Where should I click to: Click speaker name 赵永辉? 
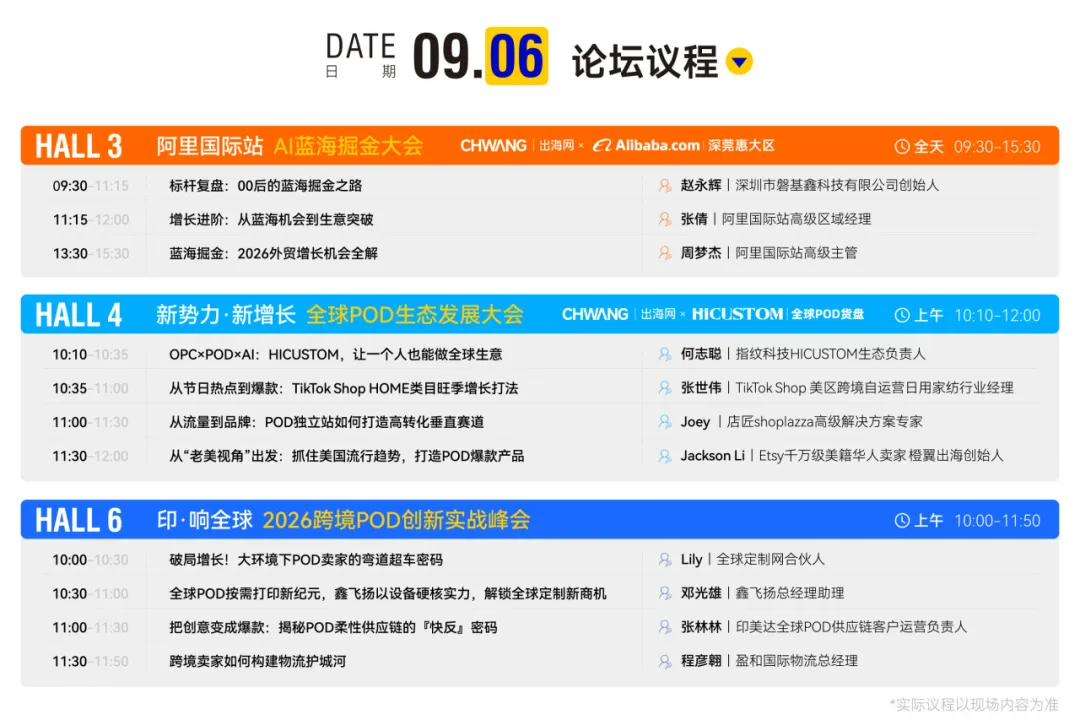[700, 185]
